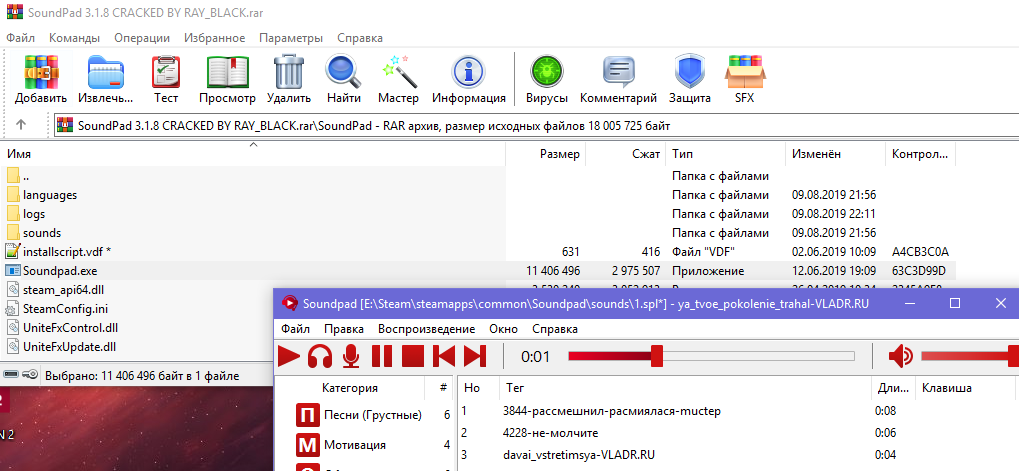Sort WinRAR list by Сжат column
The image size is (1019, 471).
point(626,154)
